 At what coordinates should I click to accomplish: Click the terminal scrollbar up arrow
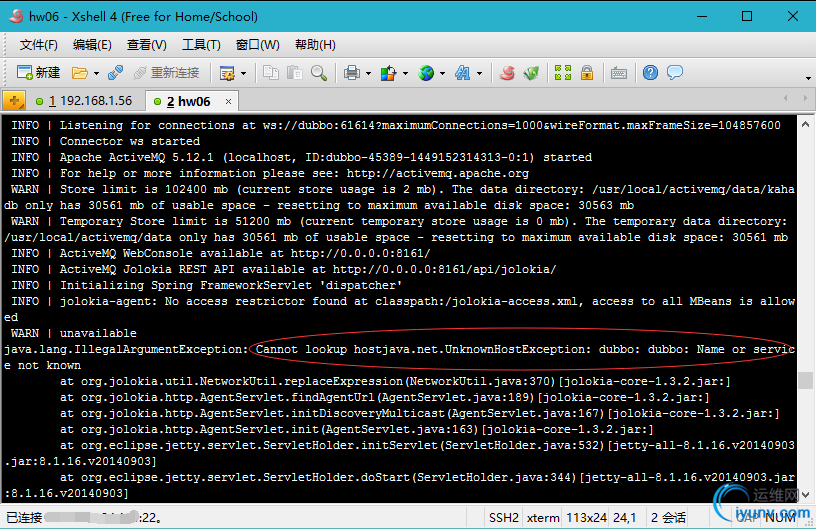[x=805, y=124]
